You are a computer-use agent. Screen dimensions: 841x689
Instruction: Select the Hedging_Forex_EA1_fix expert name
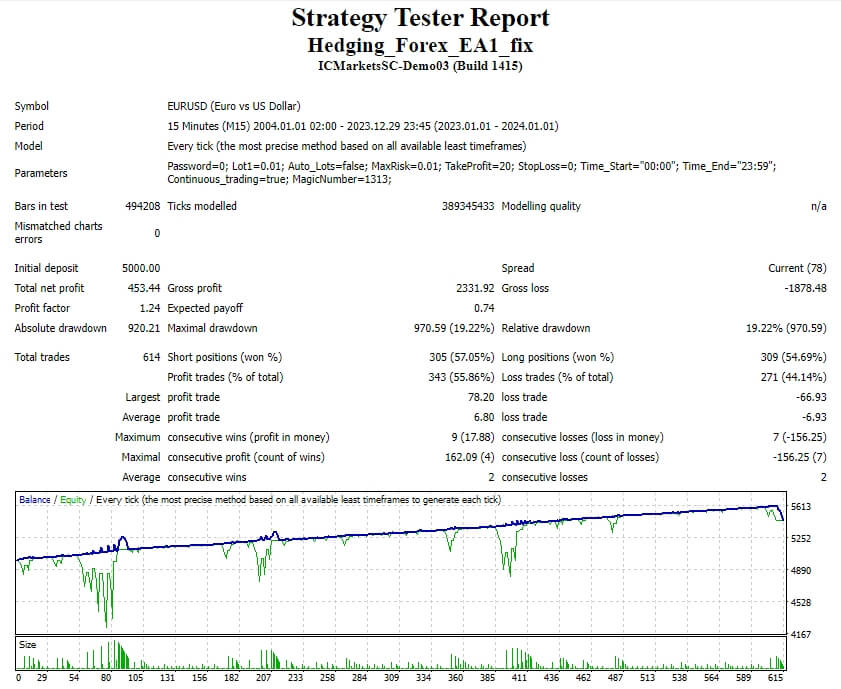420,44
